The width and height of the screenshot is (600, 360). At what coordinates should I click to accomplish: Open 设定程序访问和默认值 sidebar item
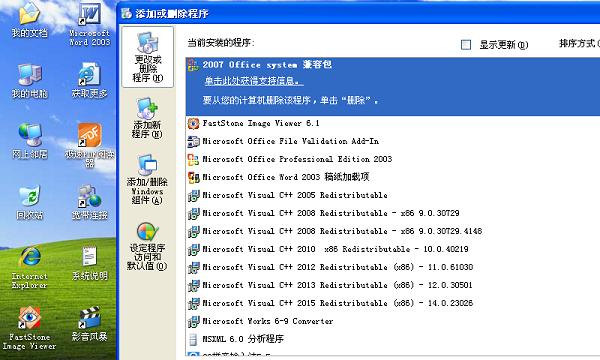point(147,246)
